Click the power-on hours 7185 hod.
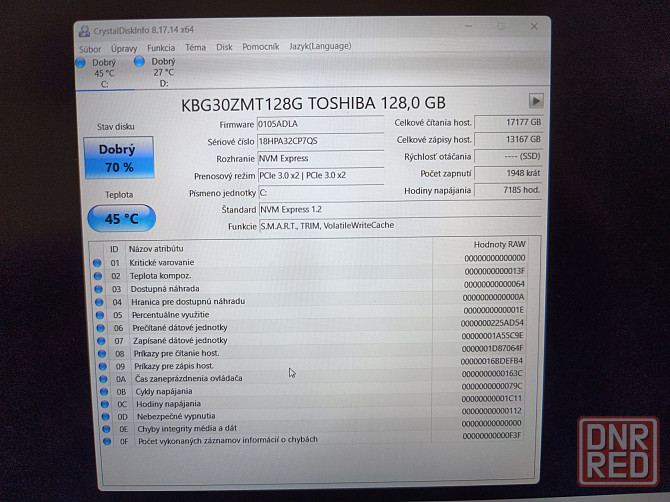 (508, 190)
